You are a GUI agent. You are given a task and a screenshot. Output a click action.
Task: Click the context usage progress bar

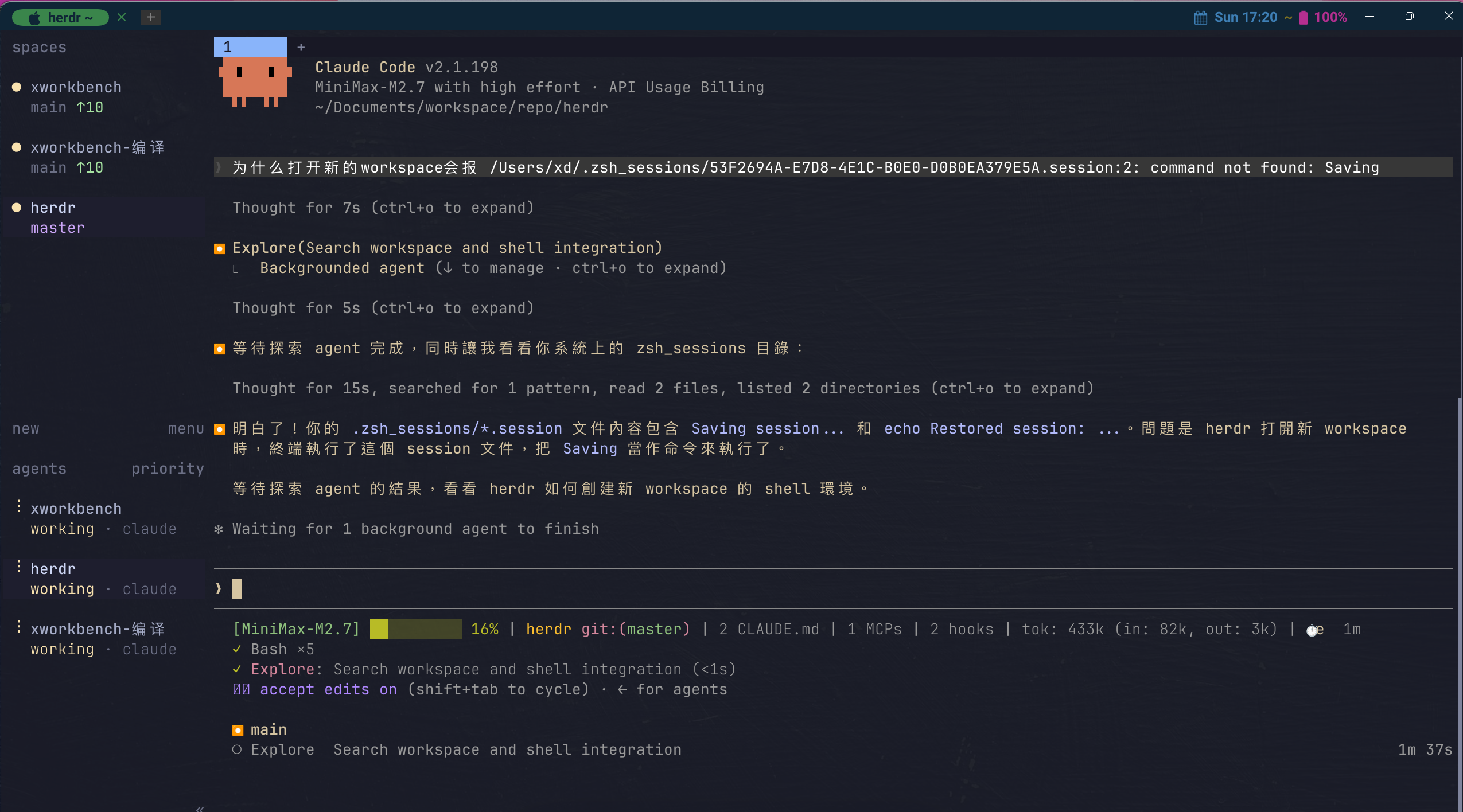[x=415, y=629]
